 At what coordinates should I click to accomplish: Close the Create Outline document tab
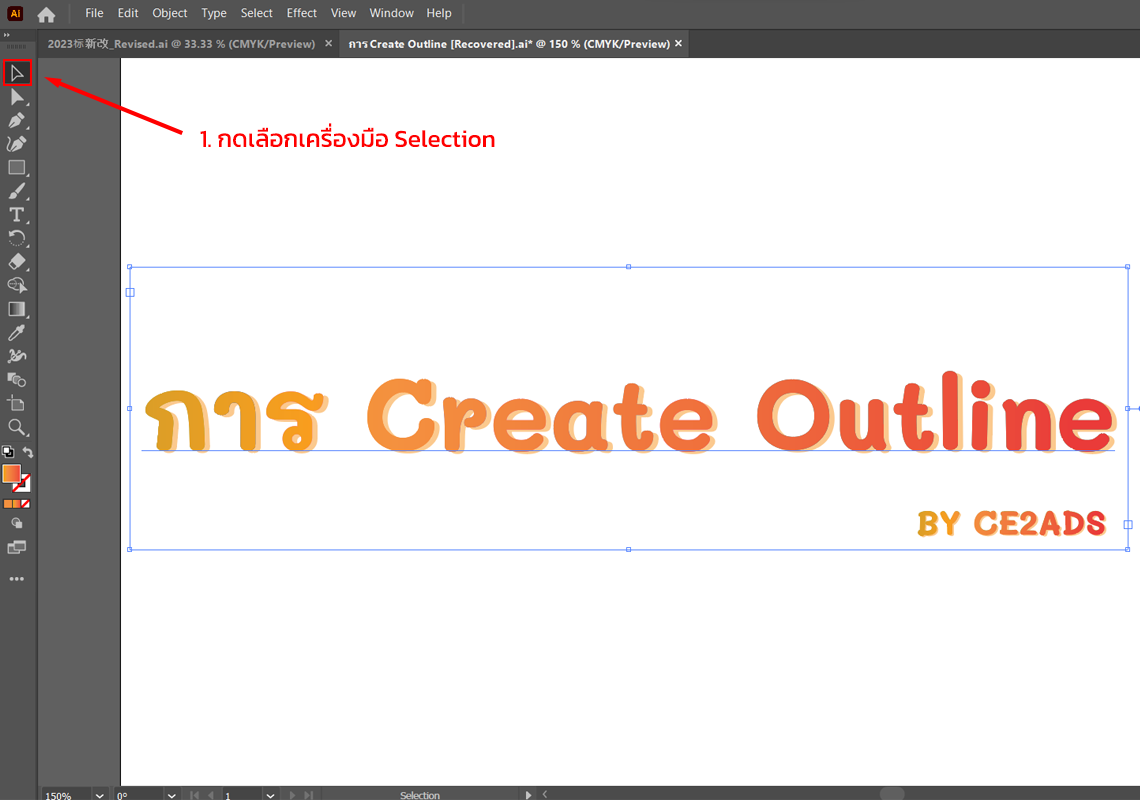(679, 44)
